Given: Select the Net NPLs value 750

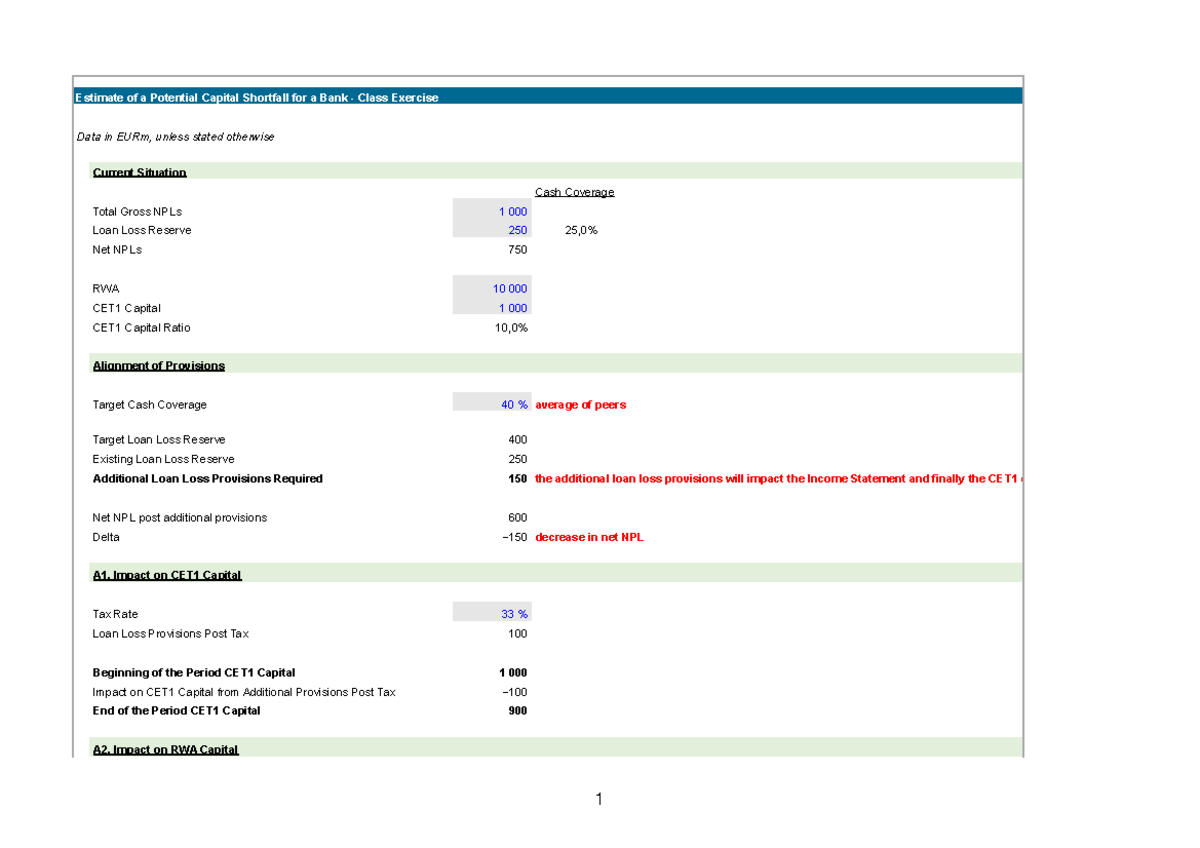Looking at the screenshot, I should (x=518, y=250).
